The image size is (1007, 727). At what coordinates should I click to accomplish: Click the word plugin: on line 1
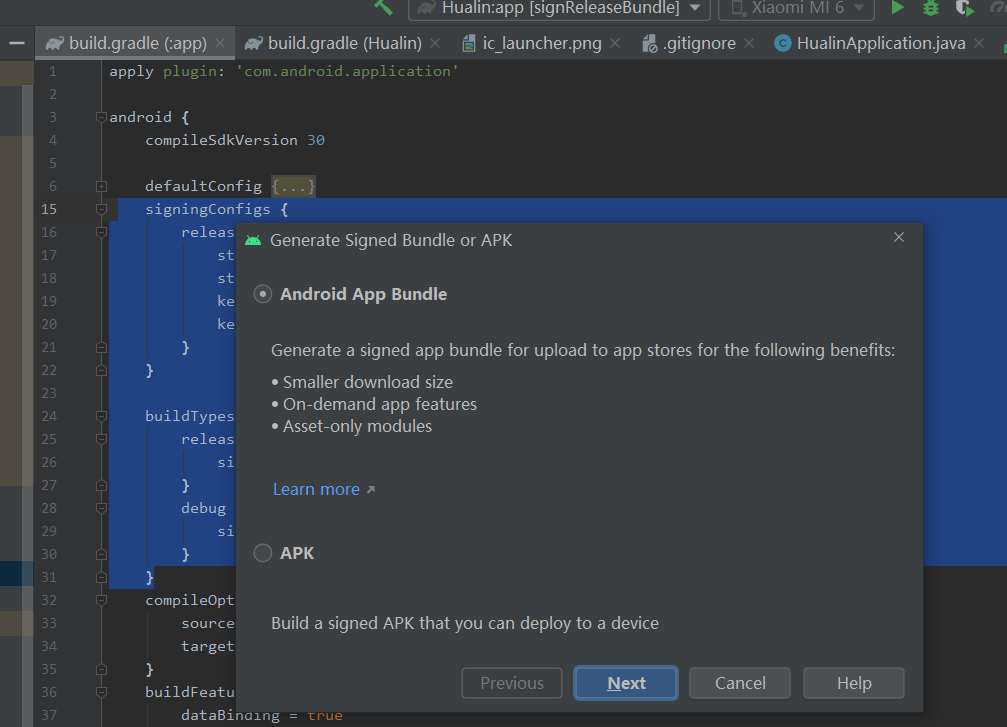pyautogui.click(x=194, y=71)
